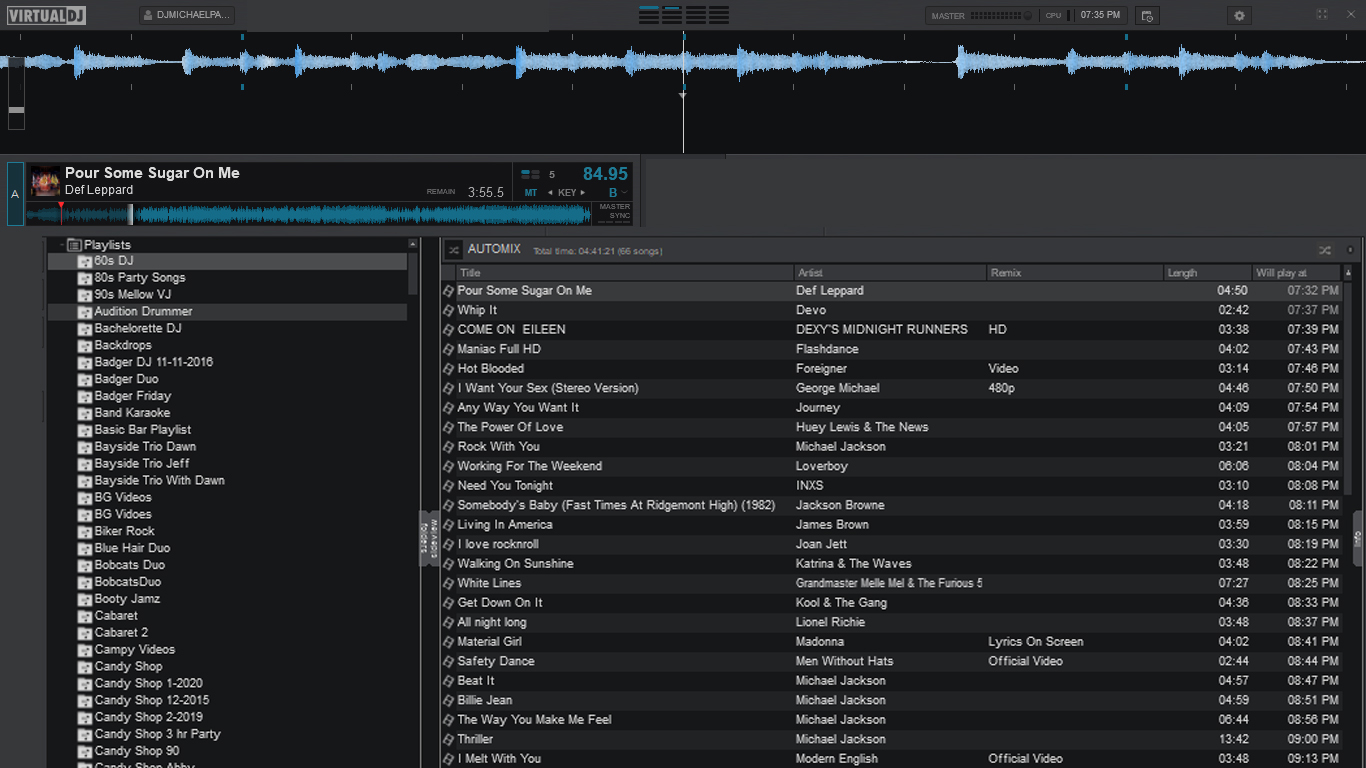Screen dimensions: 1366x768
Task: Click the remaining time 3:55.5
Action: (x=486, y=193)
